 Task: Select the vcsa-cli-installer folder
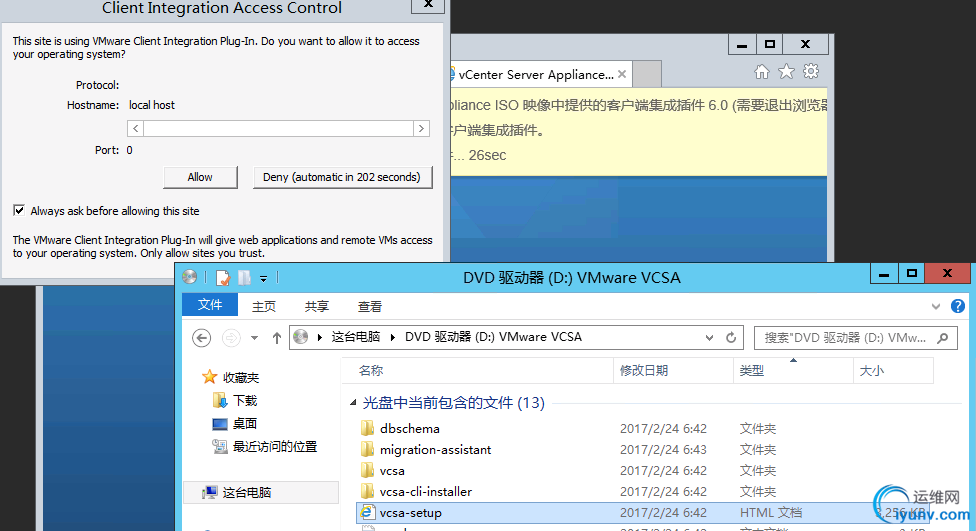point(426,492)
